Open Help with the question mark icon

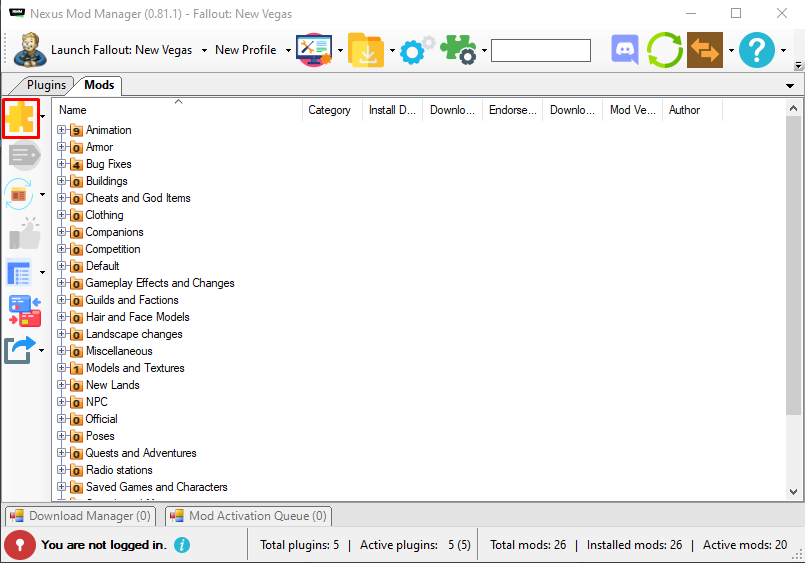pos(757,50)
